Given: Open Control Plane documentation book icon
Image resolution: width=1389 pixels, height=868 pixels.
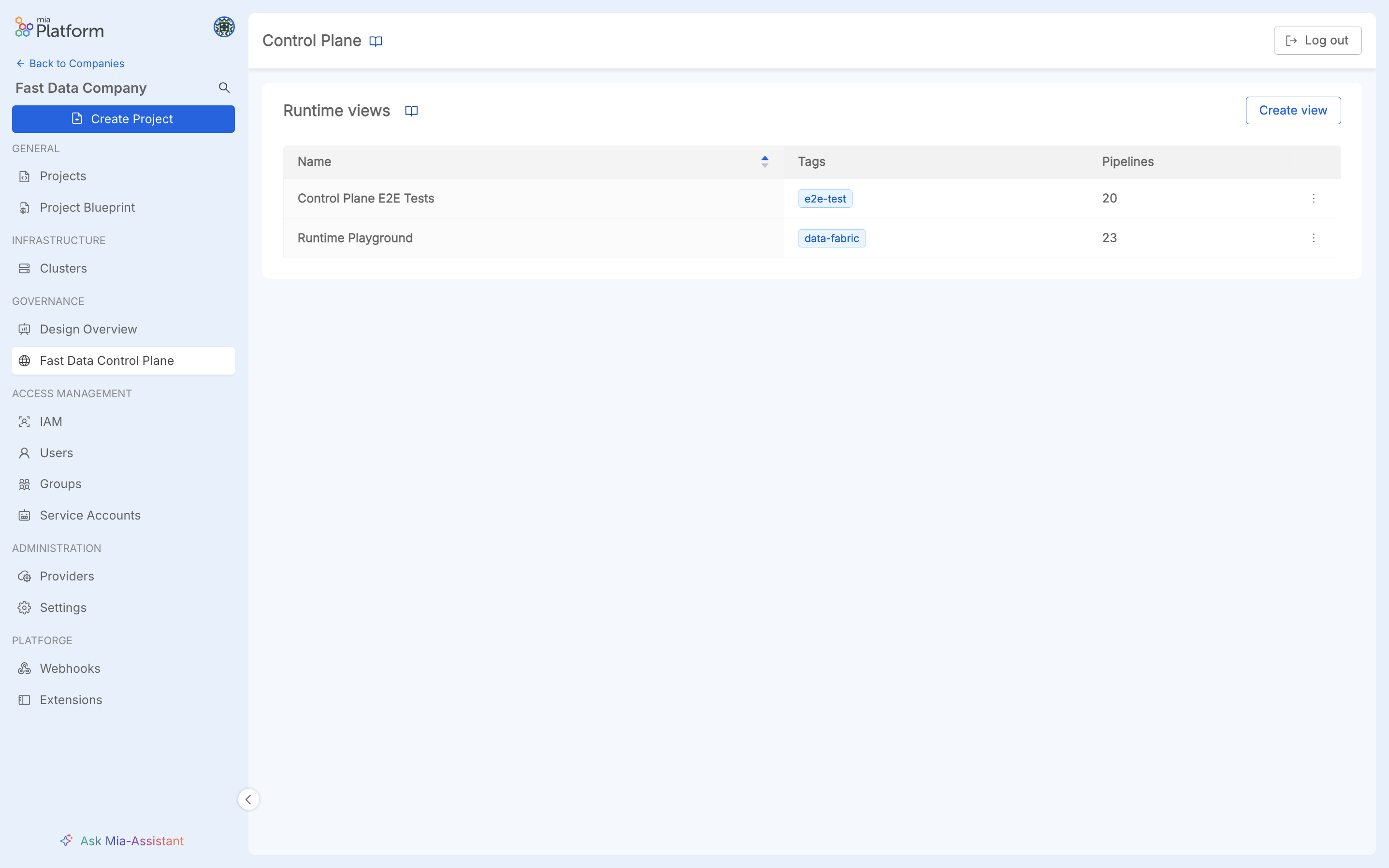Looking at the screenshot, I should click(376, 42).
